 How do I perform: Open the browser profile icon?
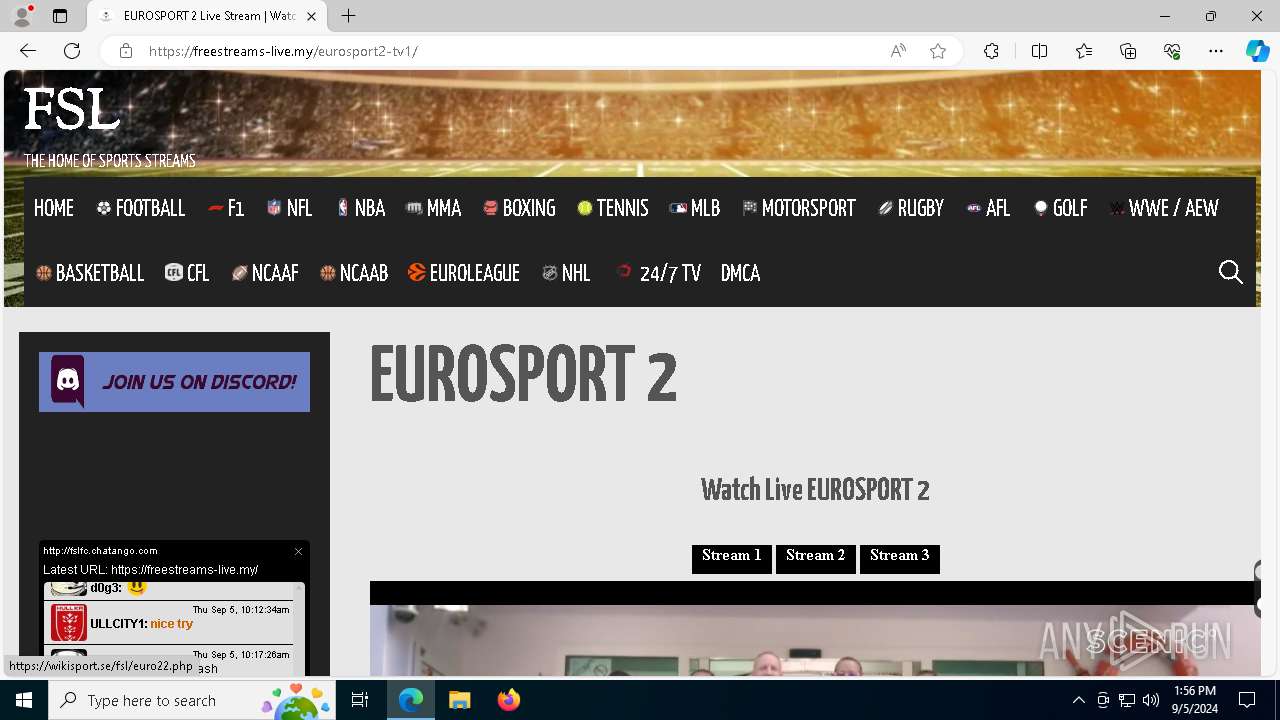(x=22, y=16)
